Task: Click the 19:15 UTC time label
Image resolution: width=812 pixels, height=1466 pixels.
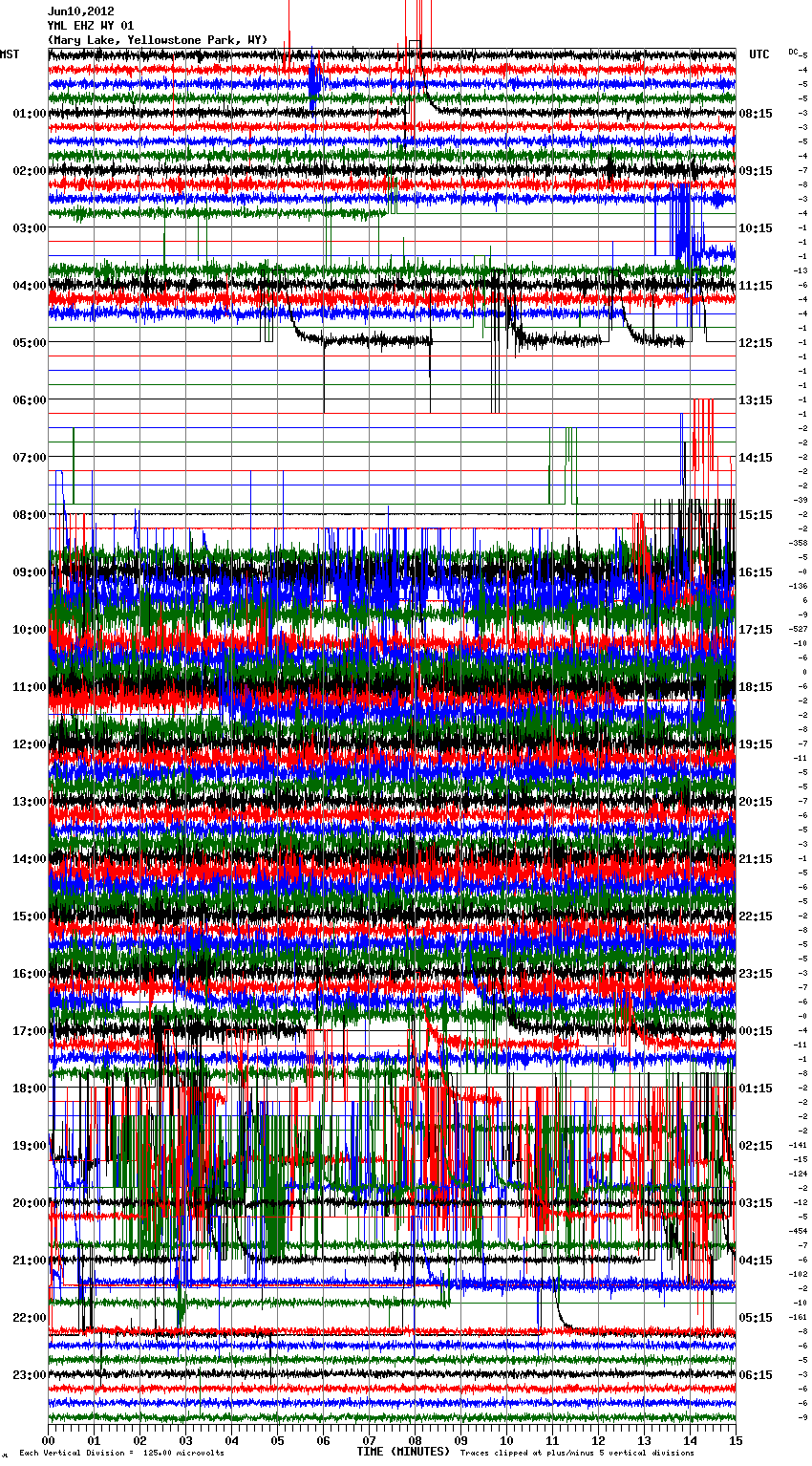Action: pos(756,744)
